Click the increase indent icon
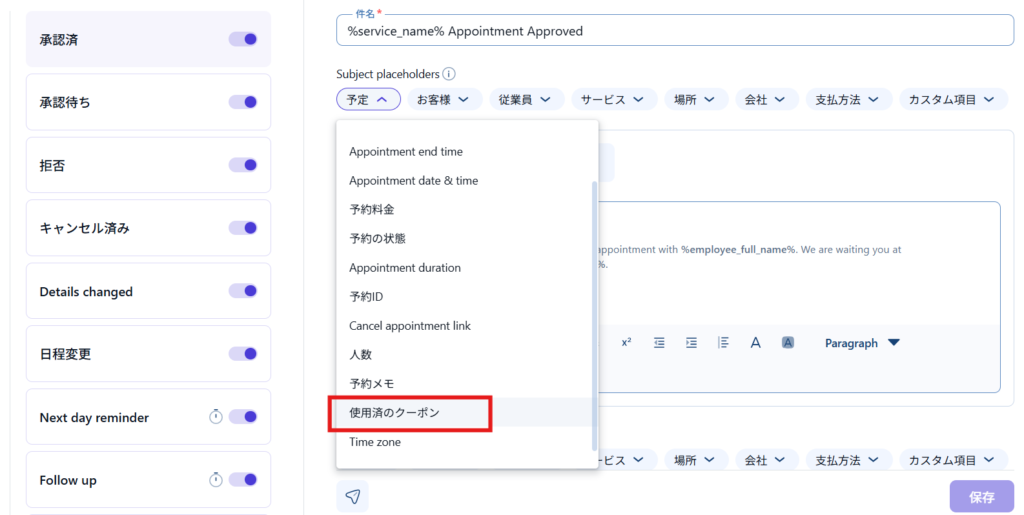The height and width of the screenshot is (515, 1024). pyautogui.click(x=691, y=343)
